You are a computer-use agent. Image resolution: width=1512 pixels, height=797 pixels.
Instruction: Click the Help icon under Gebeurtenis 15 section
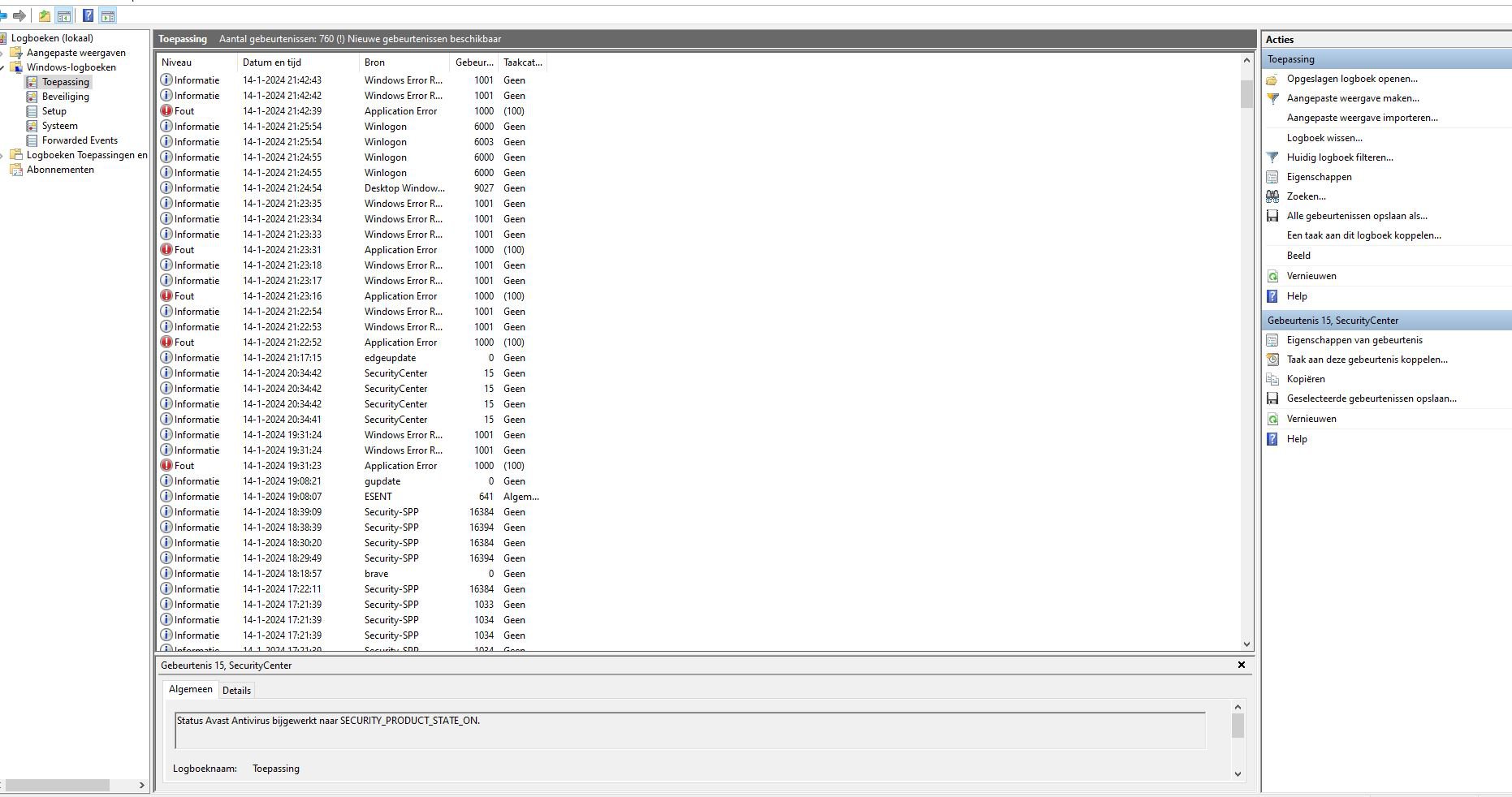click(x=1272, y=439)
